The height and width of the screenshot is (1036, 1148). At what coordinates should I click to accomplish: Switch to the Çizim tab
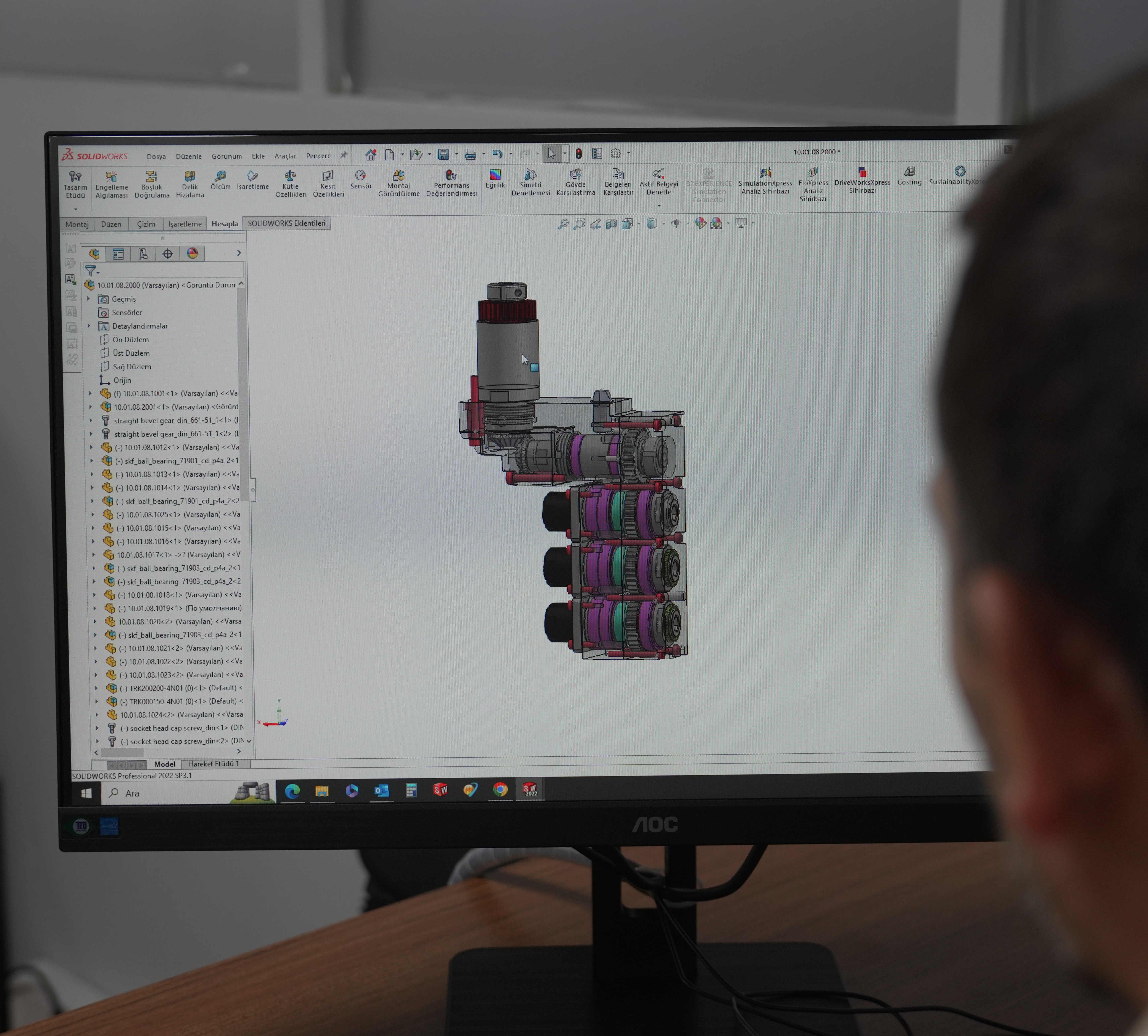146,224
